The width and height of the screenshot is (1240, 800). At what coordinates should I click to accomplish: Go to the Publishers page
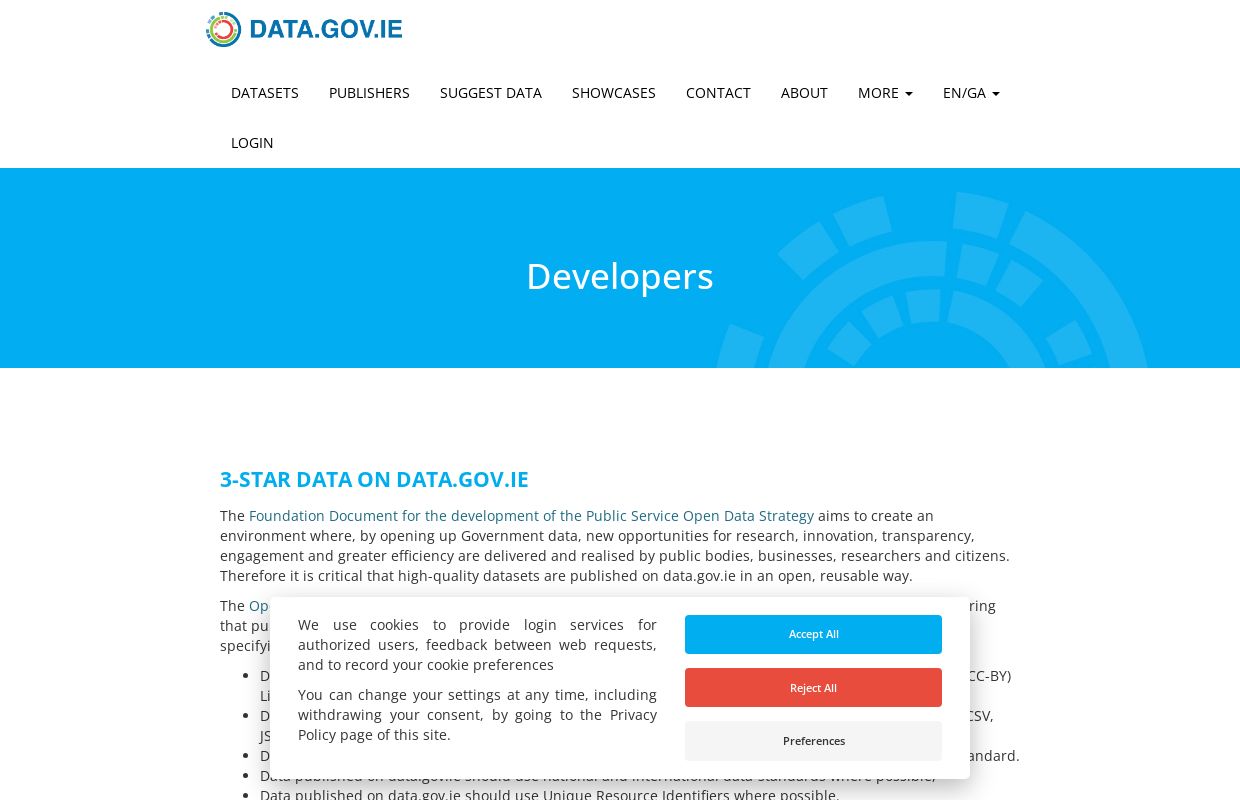(x=369, y=93)
